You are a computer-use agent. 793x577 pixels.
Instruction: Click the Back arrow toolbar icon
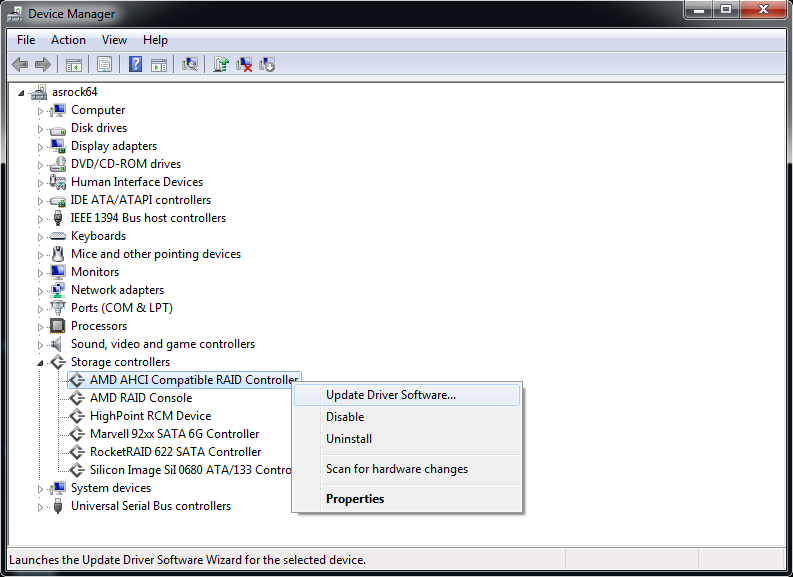click(20, 64)
